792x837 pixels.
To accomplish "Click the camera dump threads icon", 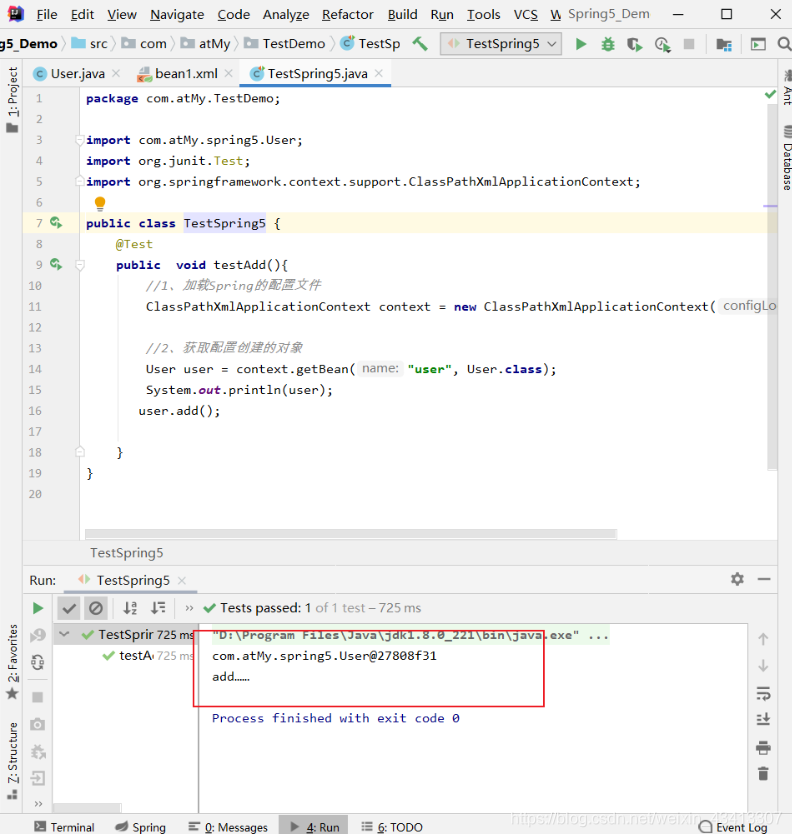I will point(37,724).
